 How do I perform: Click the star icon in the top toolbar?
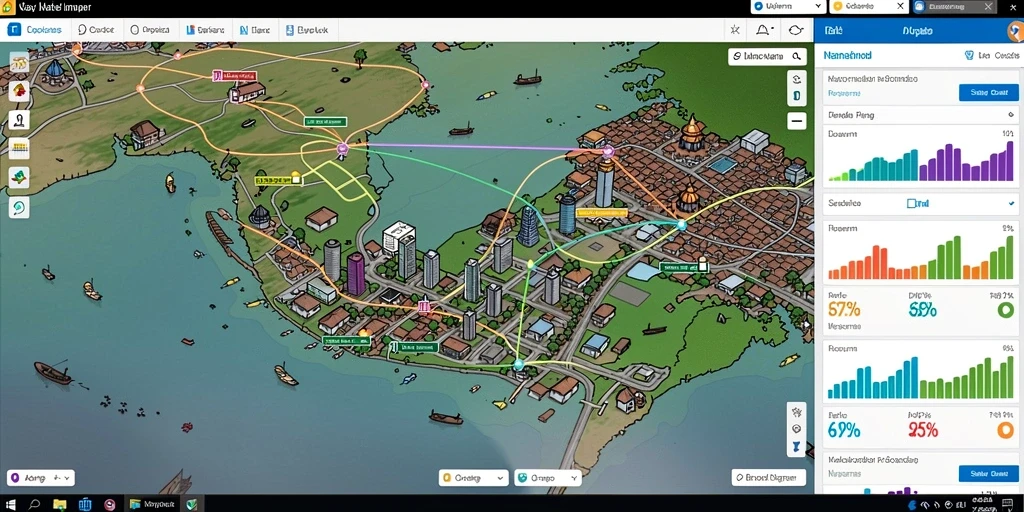pyautogui.click(x=735, y=30)
